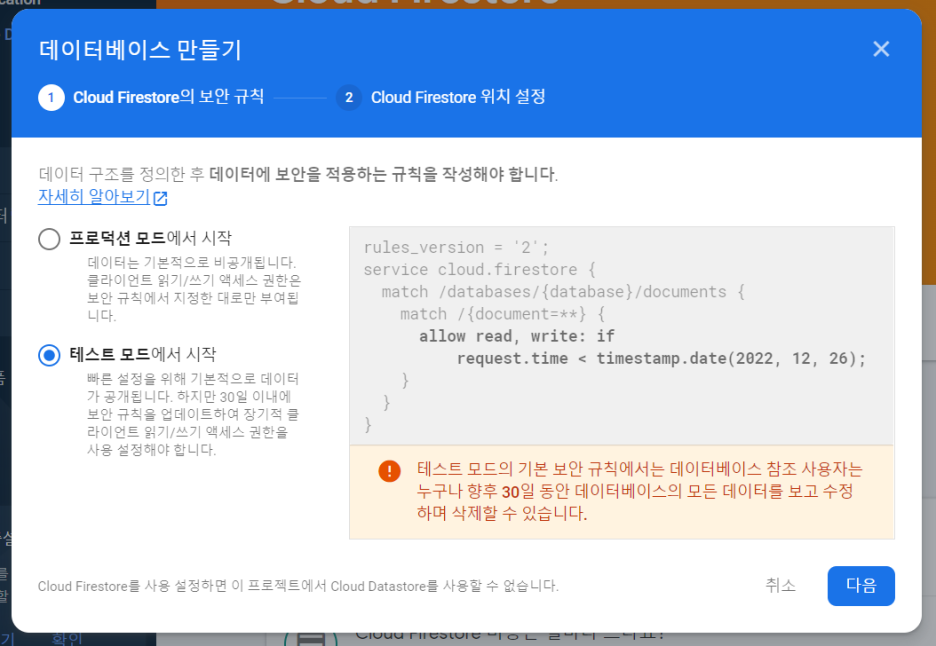The height and width of the screenshot is (646, 936).
Task: Click the 테스트 모드 description text
Action: 193,414
